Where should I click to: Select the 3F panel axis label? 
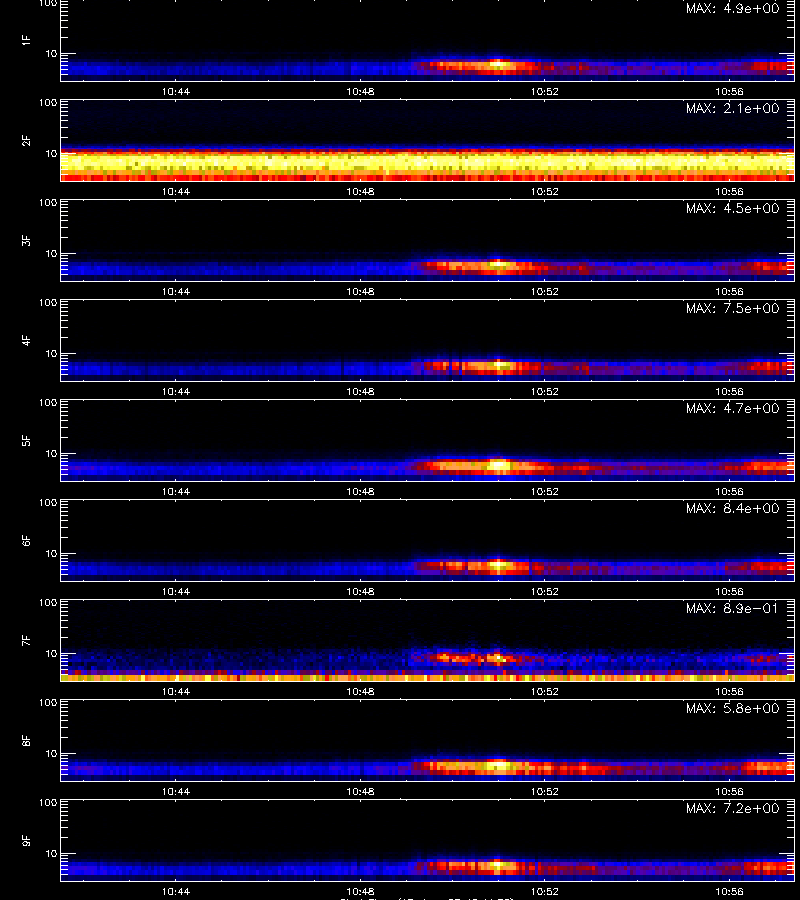[x=26, y=240]
